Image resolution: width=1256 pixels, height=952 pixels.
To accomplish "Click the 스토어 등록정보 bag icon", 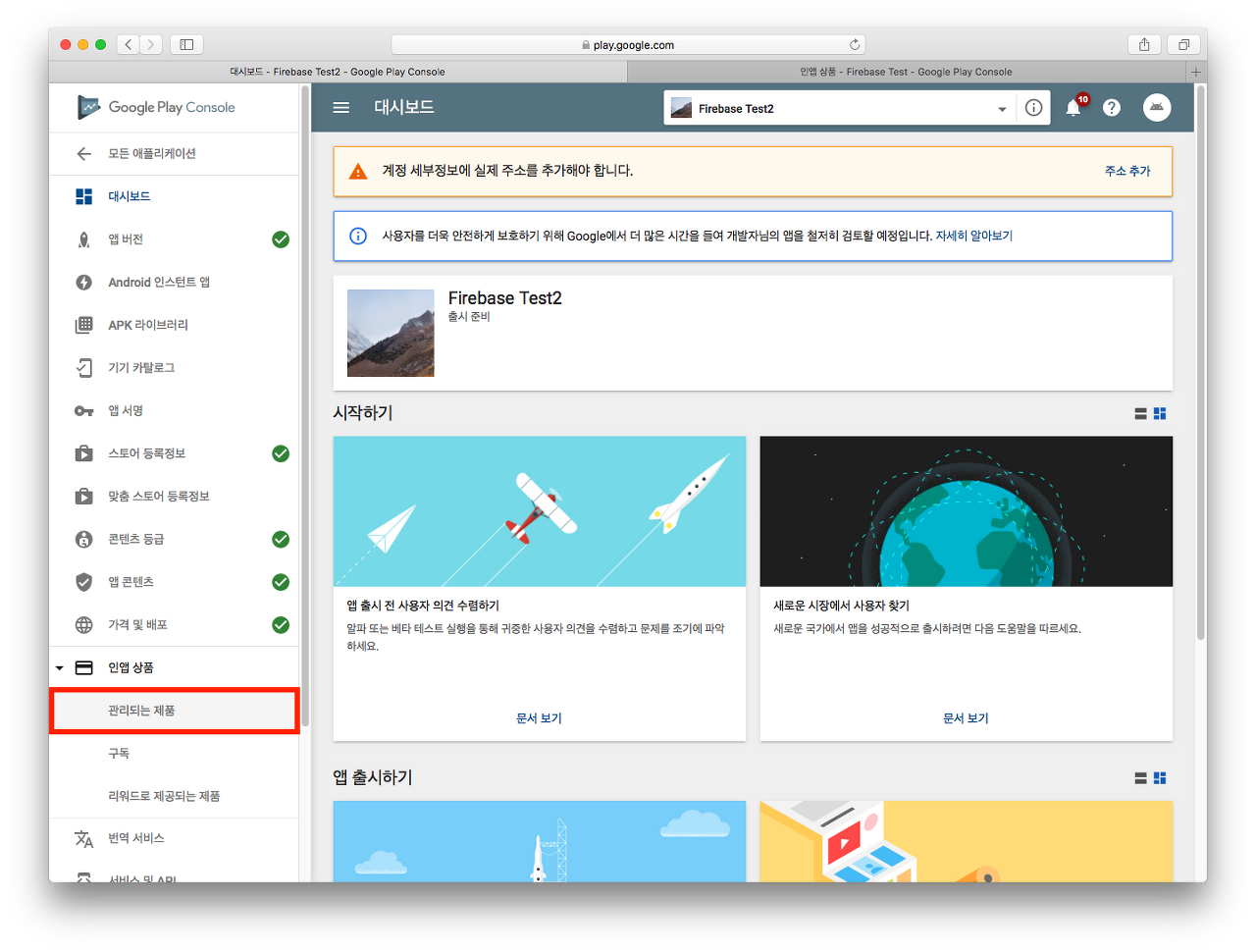I will tap(84, 453).
